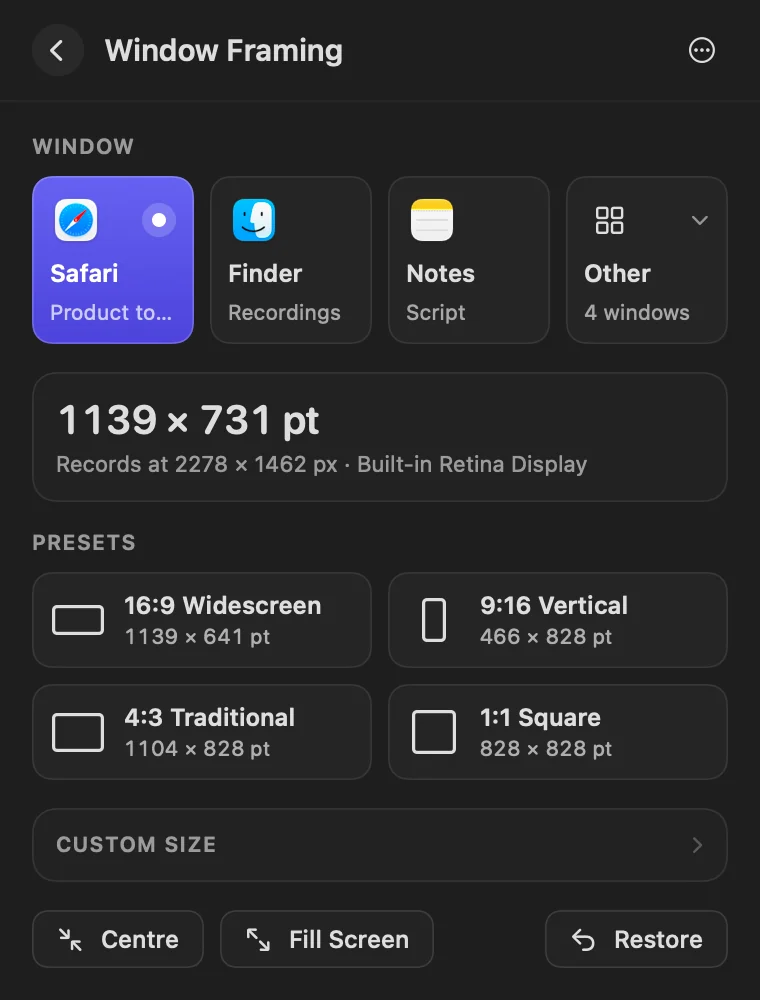Click the 16:9 widescreen rectangle icon
This screenshot has width=760, height=1000.
coord(78,620)
